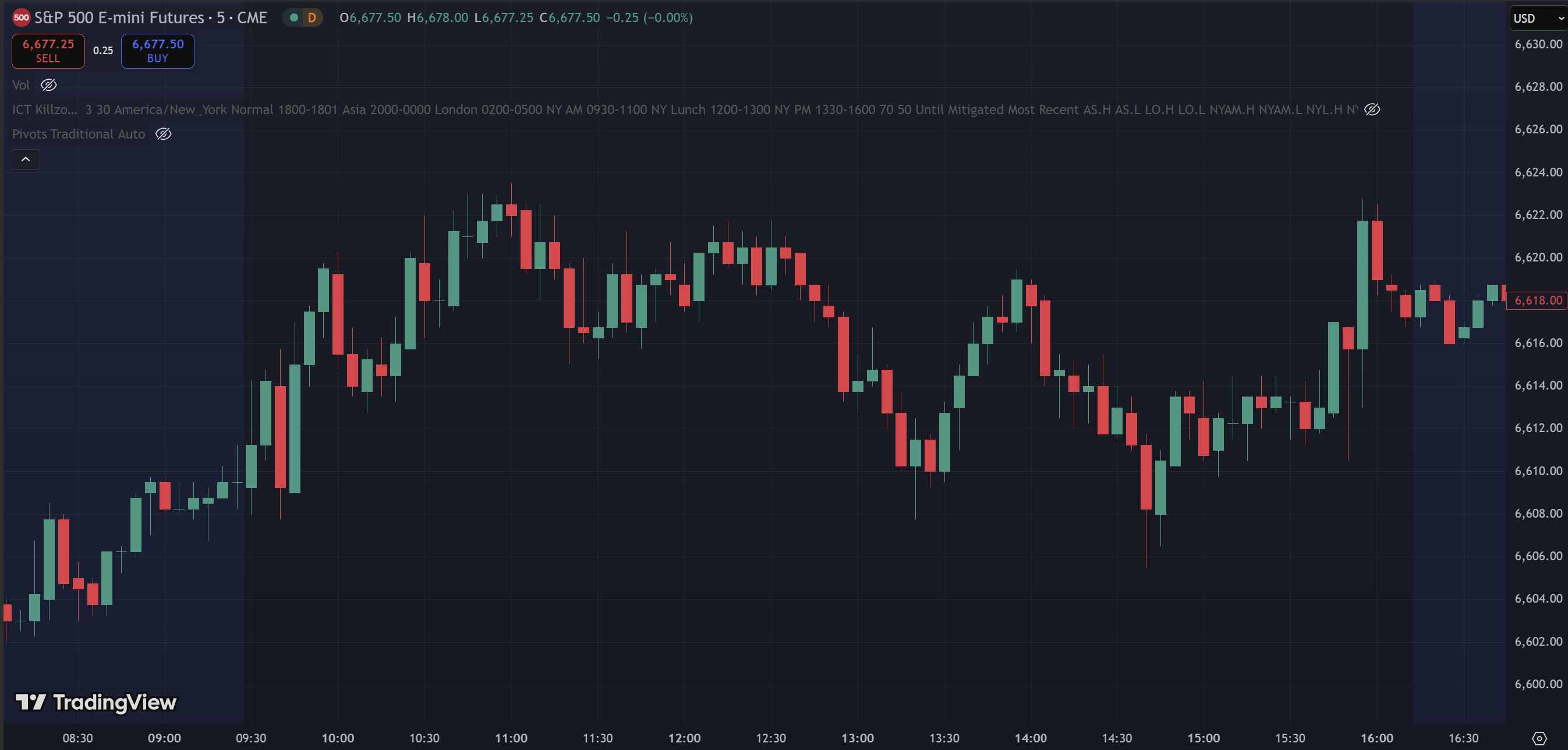Click the red 6,618.00 price label
This screenshot has width=1568, height=750.
pos(1538,300)
